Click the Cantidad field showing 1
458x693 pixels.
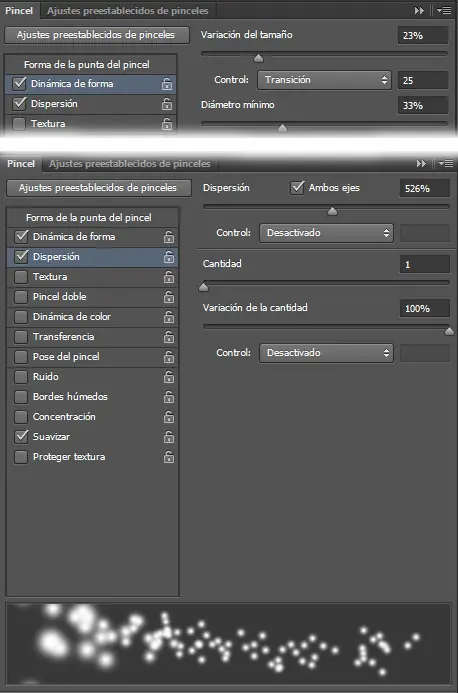coord(424,264)
